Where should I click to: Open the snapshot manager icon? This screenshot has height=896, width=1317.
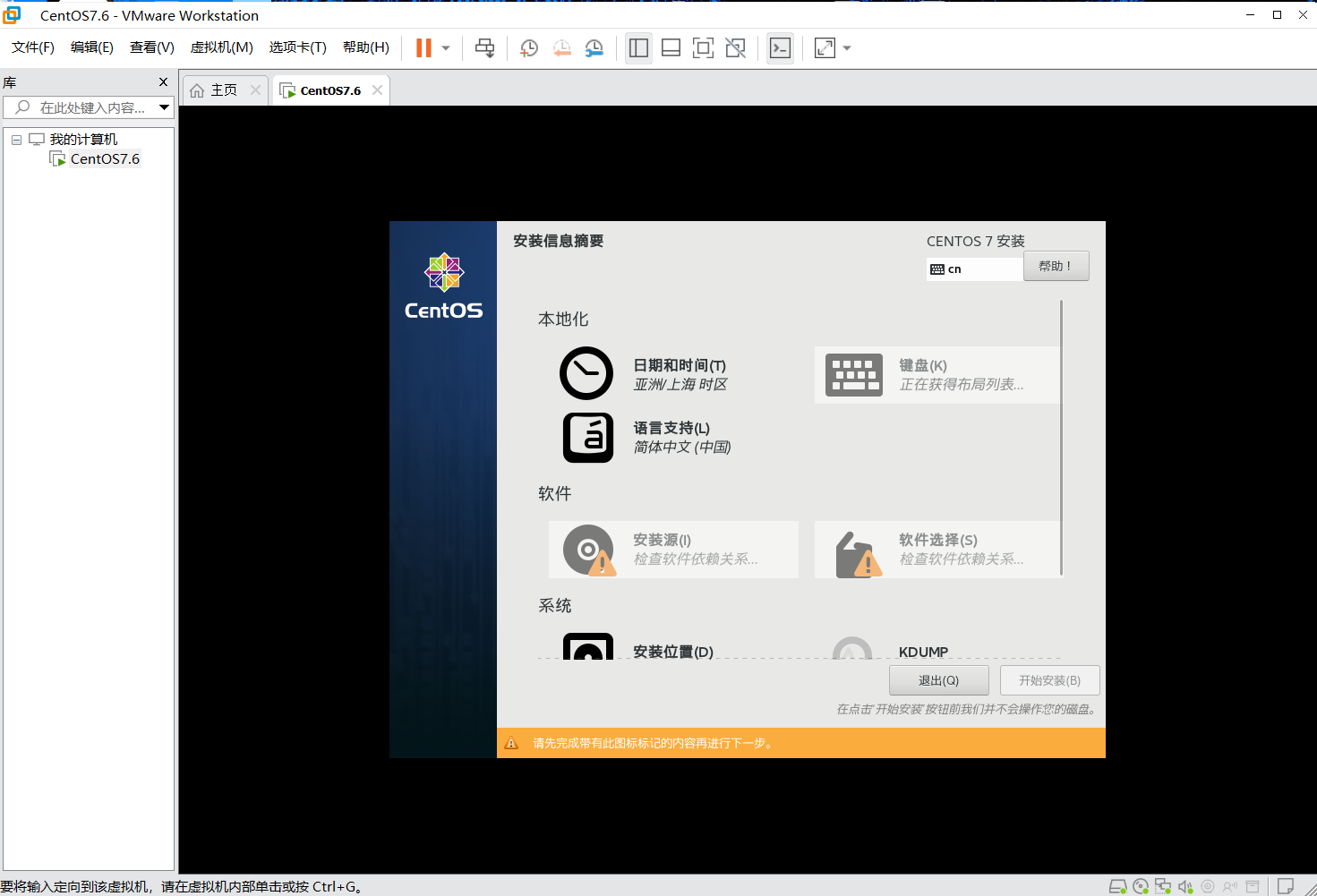[594, 47]
